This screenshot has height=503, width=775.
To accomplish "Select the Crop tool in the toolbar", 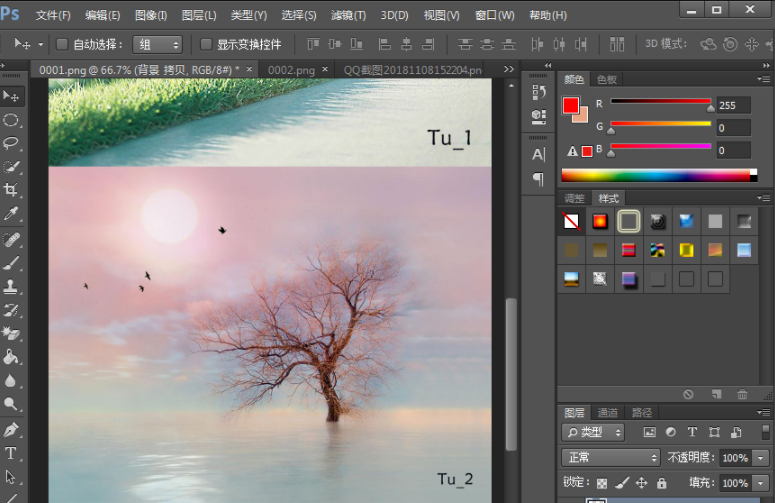I will [11, 190].
